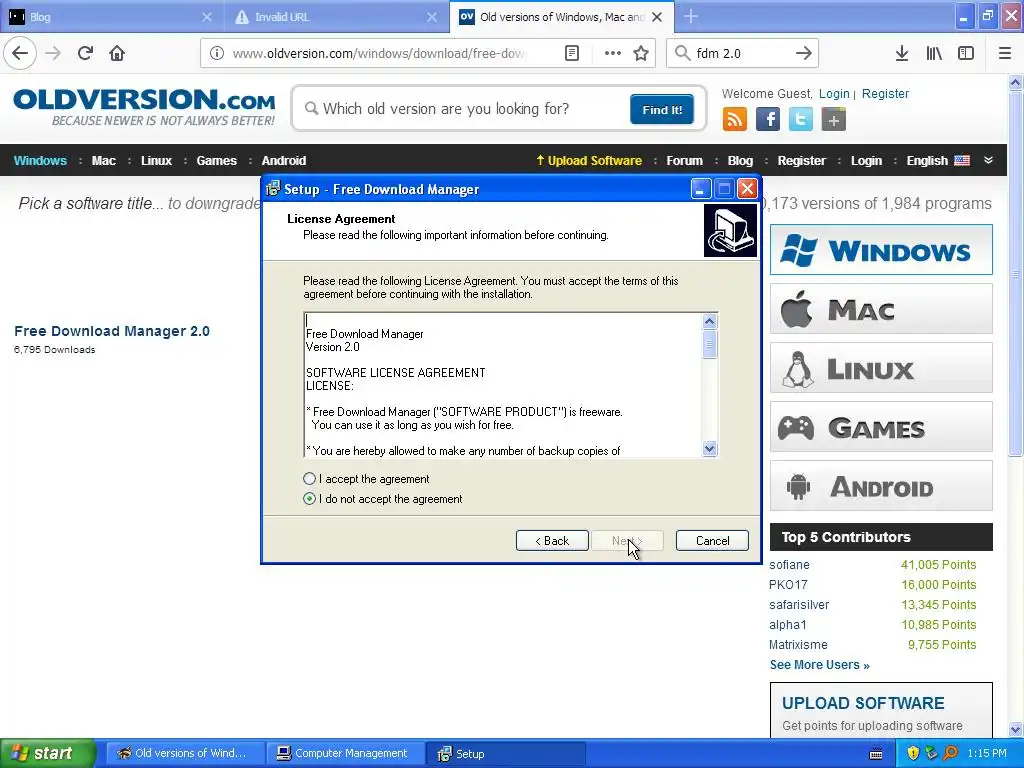
Task: Click the Firefox back arrow button
Action: point(20,53)
